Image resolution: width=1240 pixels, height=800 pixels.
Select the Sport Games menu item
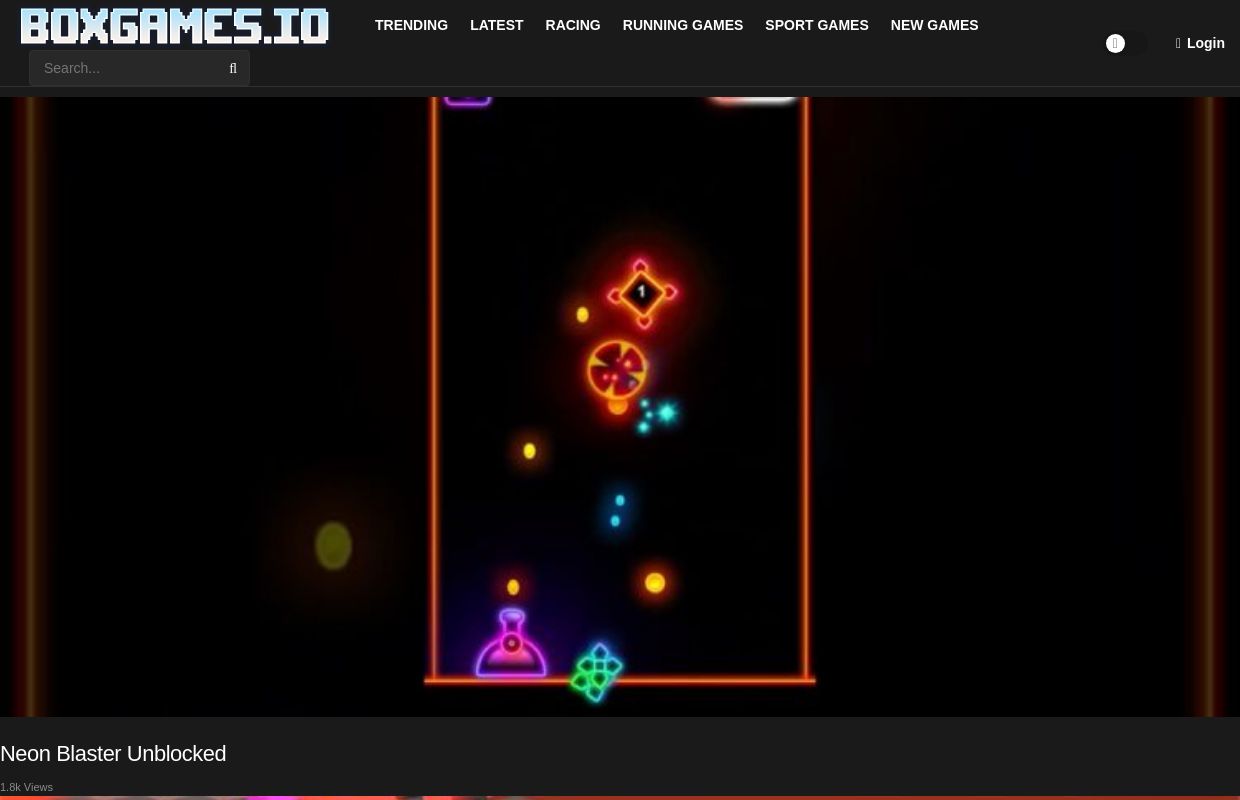[x=817, y=25]
